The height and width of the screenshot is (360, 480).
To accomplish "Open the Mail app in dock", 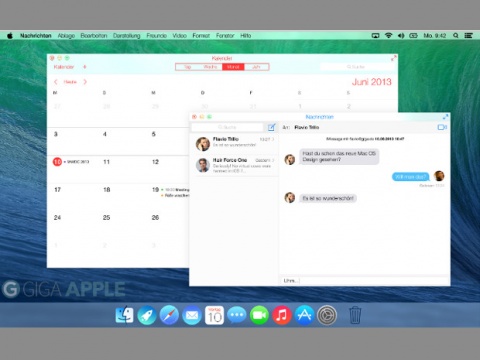I will coord(192,315).
